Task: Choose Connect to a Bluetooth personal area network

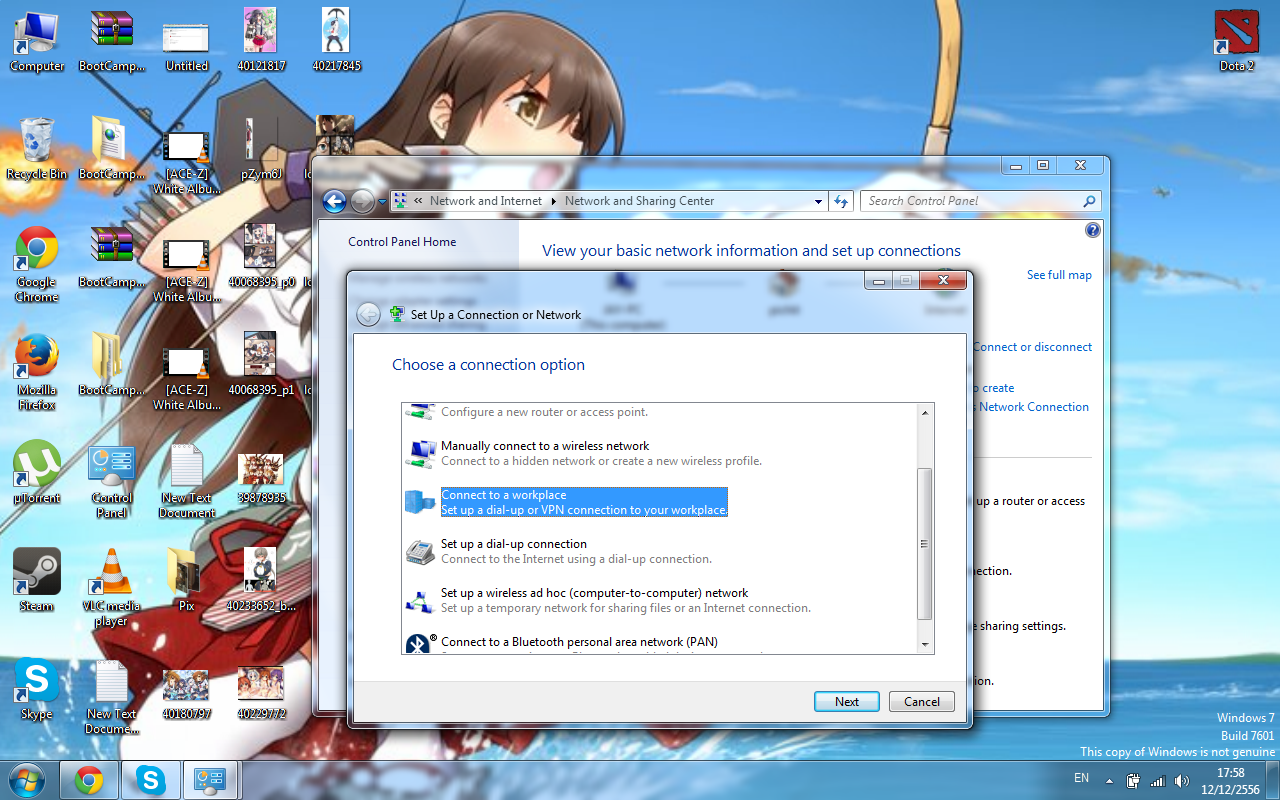Action: (x=660, y=642)
